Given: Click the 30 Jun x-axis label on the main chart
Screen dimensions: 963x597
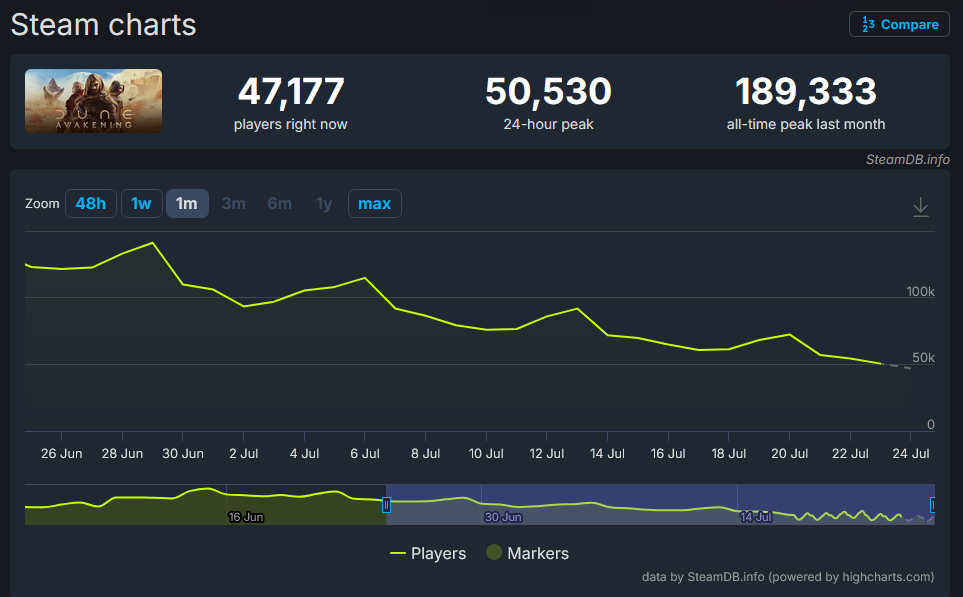Looking at the screenshot, I should point(182,453).
